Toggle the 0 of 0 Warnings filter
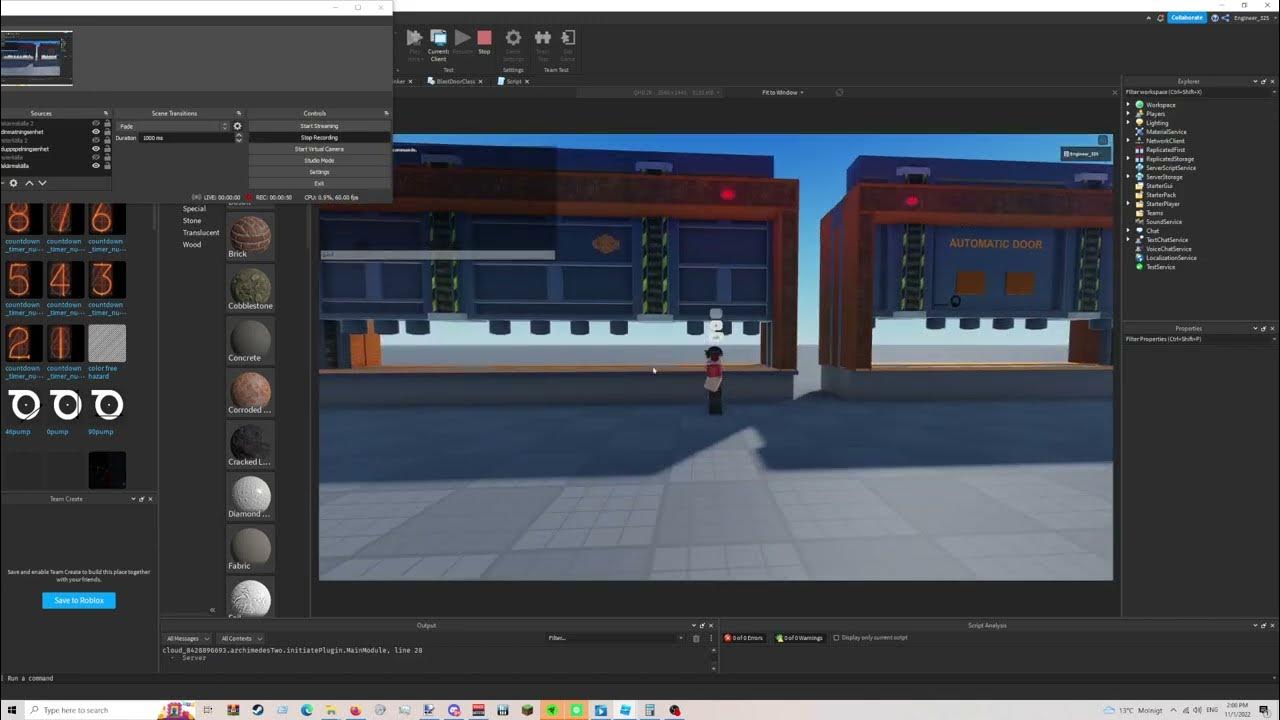 [x=800, y=638]
